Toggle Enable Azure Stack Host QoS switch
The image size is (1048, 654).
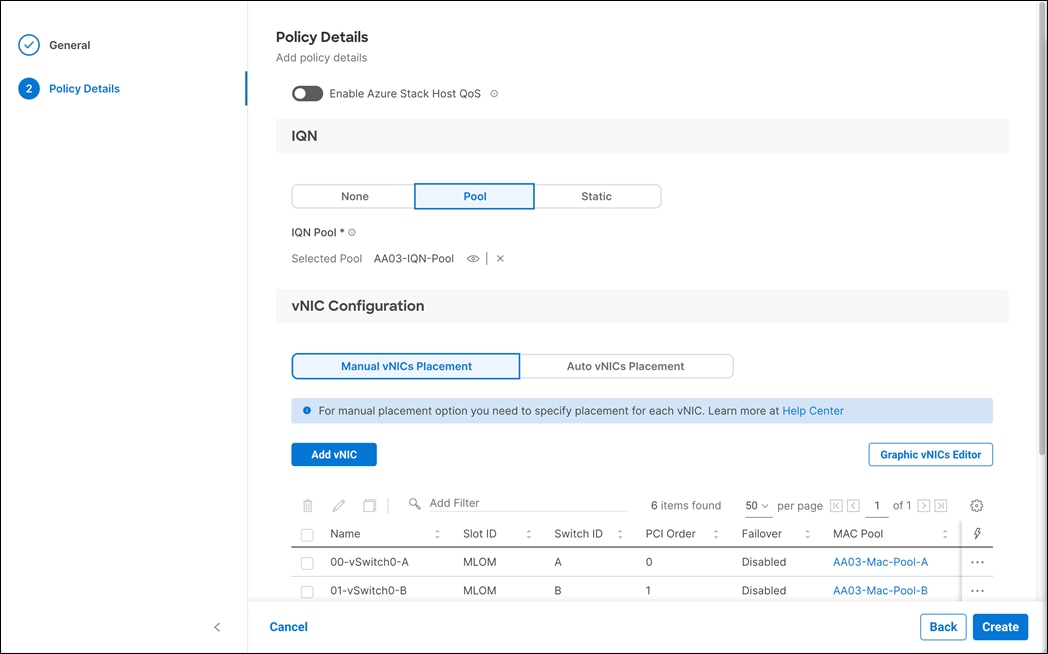coord(307,93)
